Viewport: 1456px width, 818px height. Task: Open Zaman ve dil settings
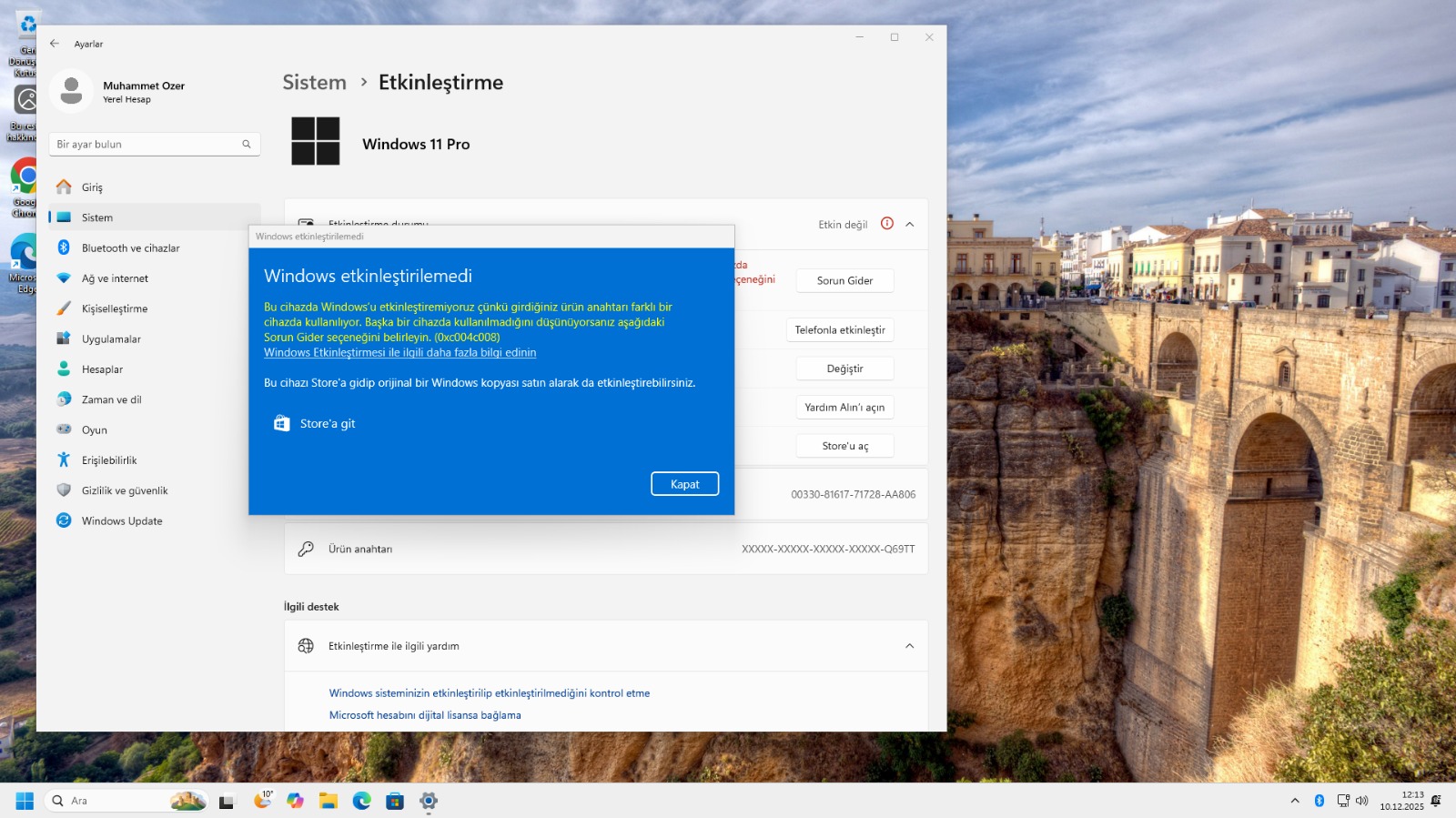click(x=155, y=399)
